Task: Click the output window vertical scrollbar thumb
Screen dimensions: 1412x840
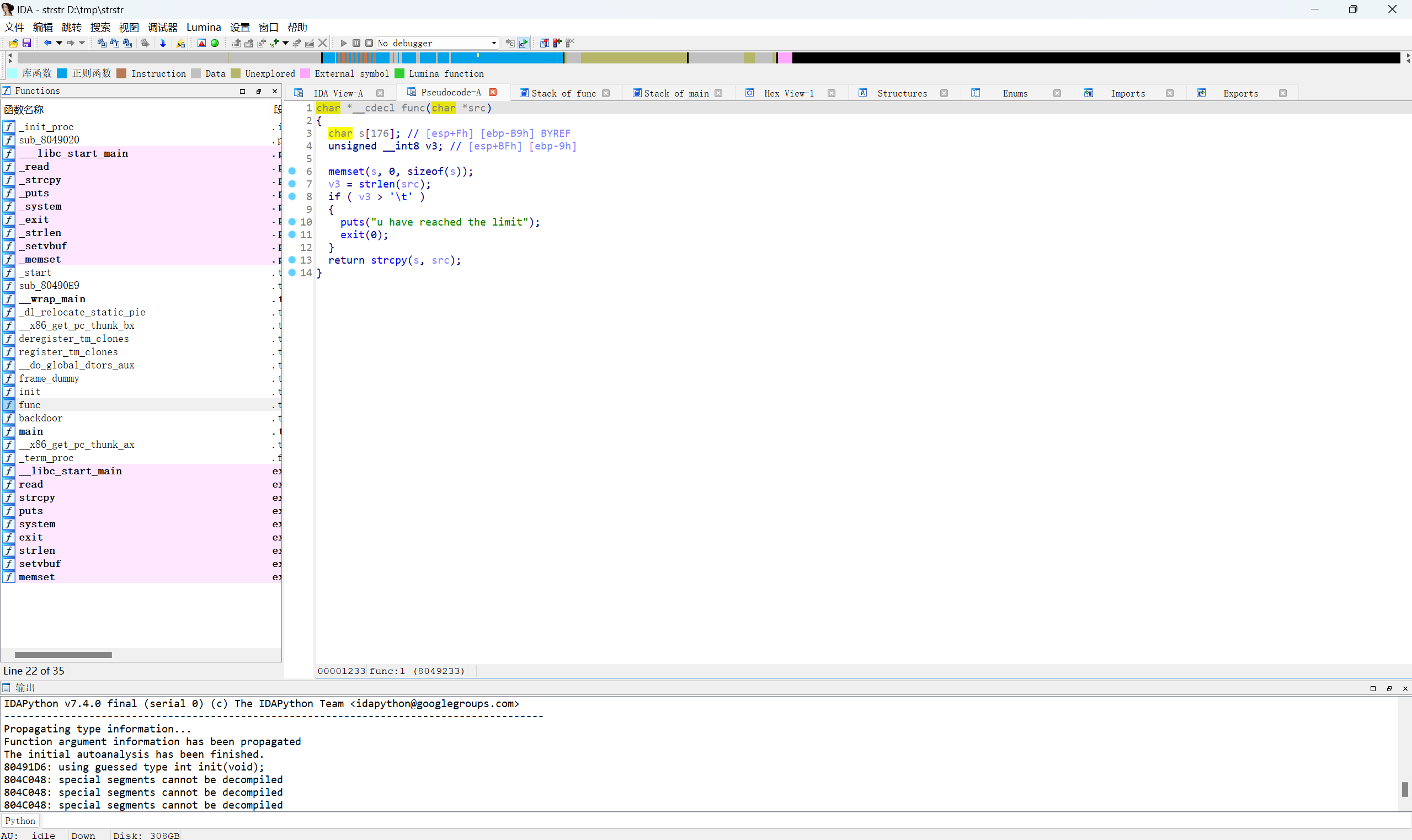Action: point(1405,789)
